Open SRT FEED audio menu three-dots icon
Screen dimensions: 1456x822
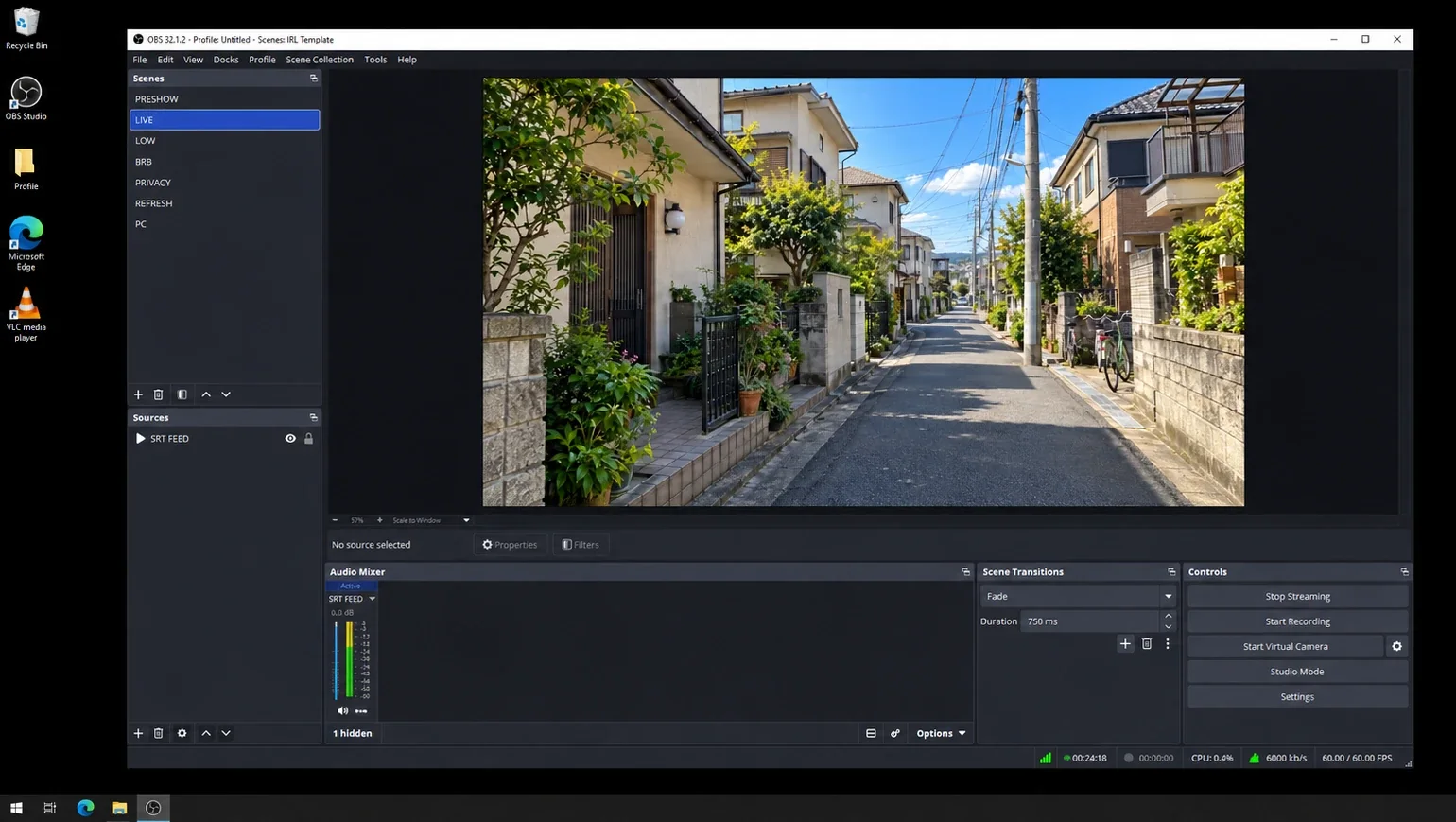pos(361,711)
